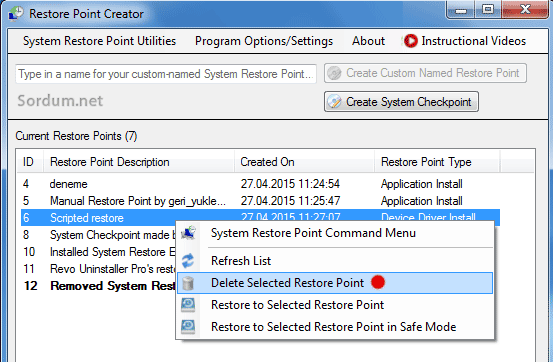Click the Restore Point Creator title bar icon
The height and width of the screenshot is (362, 553).
pos(16,14)
